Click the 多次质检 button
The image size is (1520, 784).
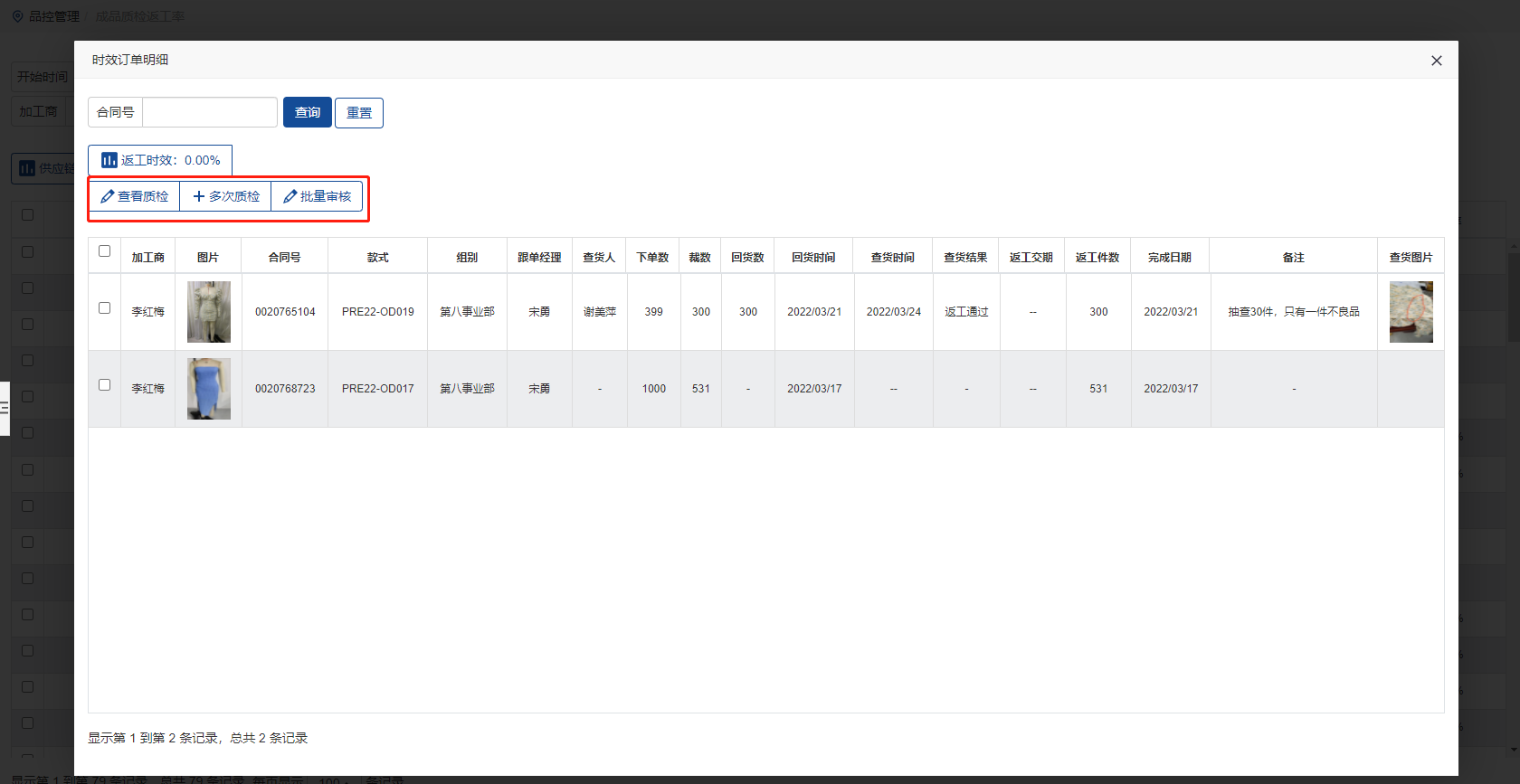pos(225,196)
